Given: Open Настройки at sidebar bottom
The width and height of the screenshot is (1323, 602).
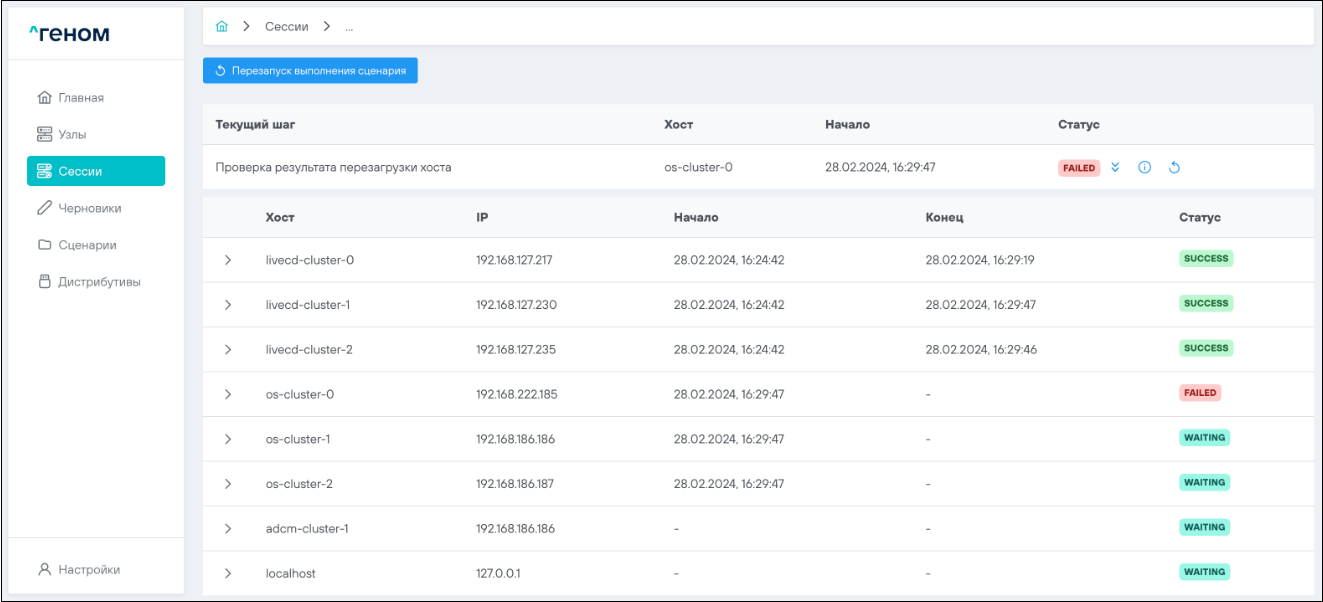Looking at the screenshot, I should pos(88,570).
